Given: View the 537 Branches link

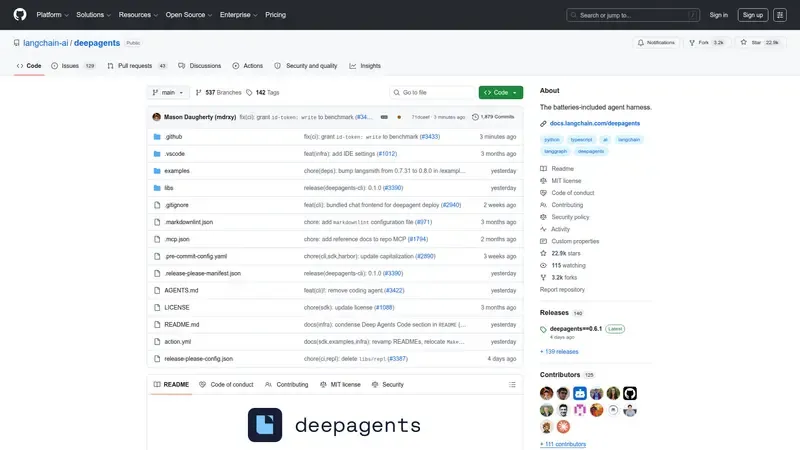Looking at the screenshot, I should [x=218, y=92].
